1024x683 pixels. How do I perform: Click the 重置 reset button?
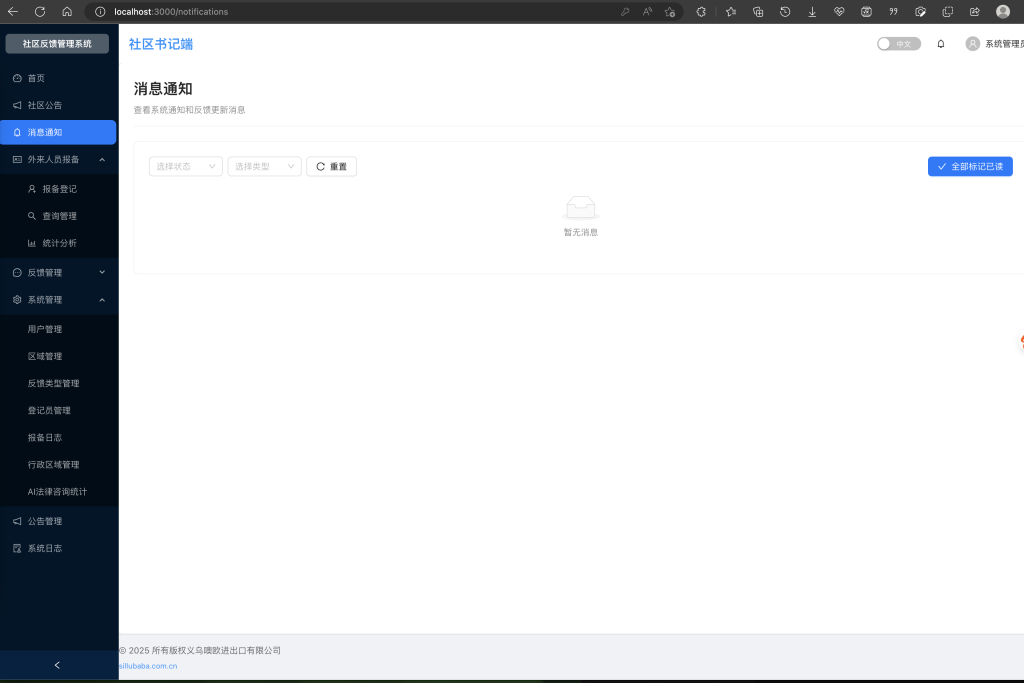tap(331, 167)
